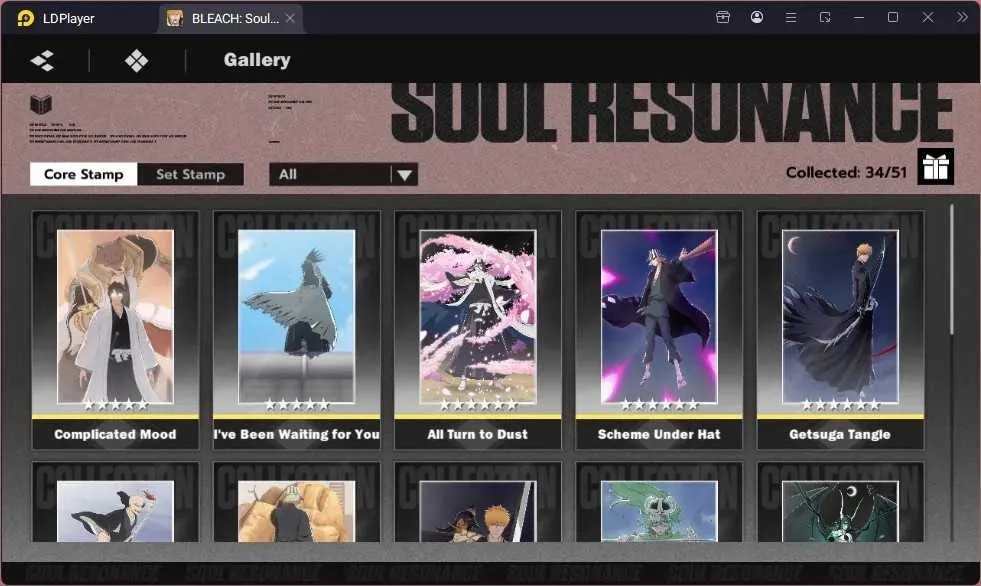Expand LDPlayer sidebar double-chevron
The image size is (981, 586).
[x=962, y=18]
